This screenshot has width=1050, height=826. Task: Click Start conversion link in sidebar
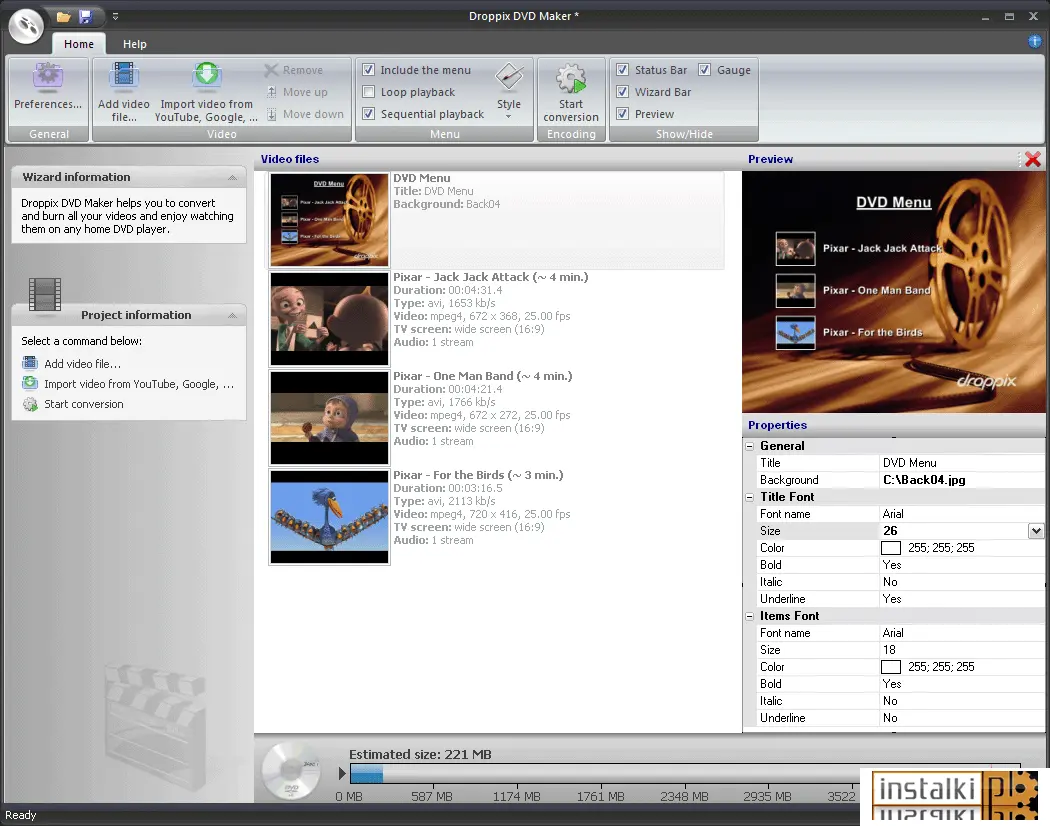click(x=84, y=404)
